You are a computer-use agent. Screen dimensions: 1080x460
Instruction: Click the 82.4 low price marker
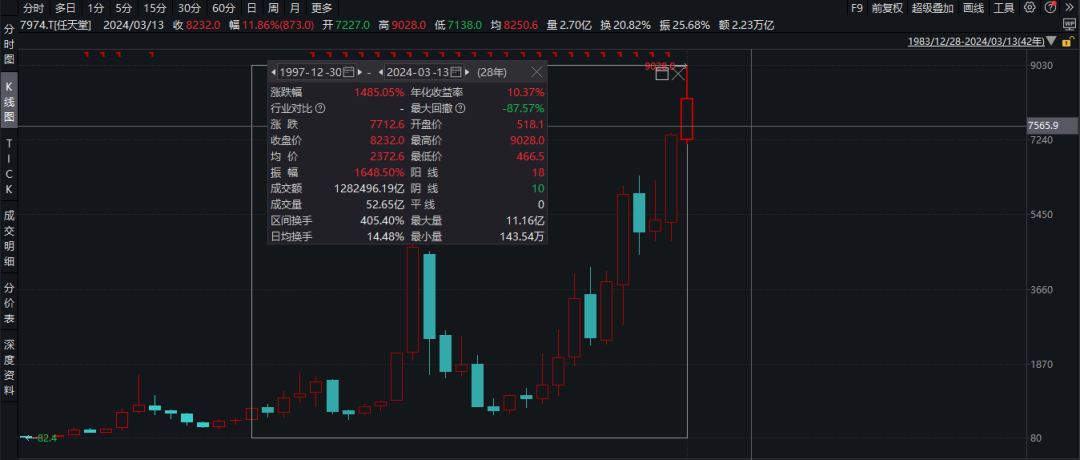pyautogui.click(x=47, y=438)
